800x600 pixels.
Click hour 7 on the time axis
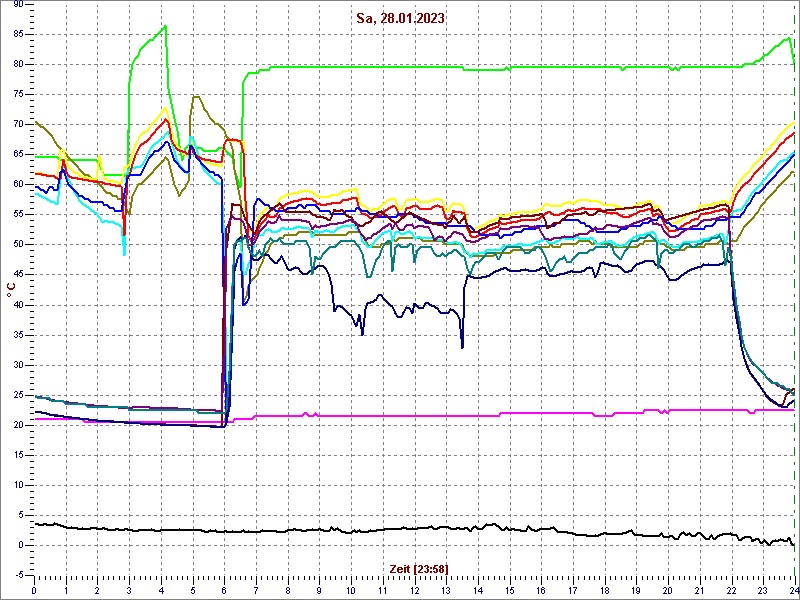pyautogui.click(x=256, y=588)
